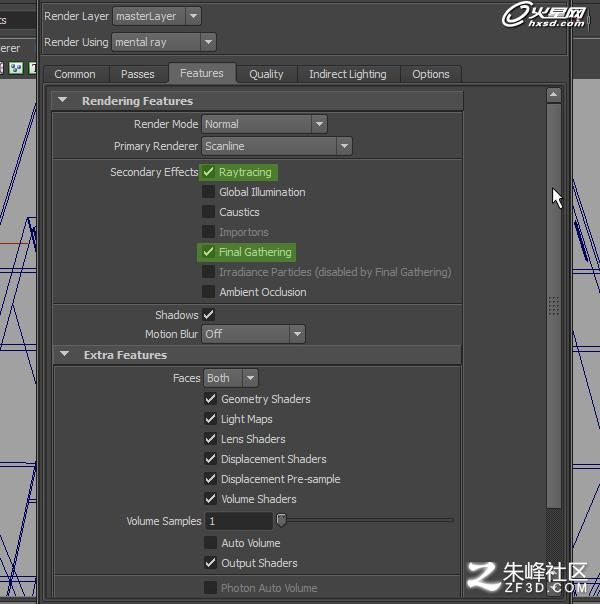Select the Features tab
Viewport: 600px width, 604px height.
202,73
